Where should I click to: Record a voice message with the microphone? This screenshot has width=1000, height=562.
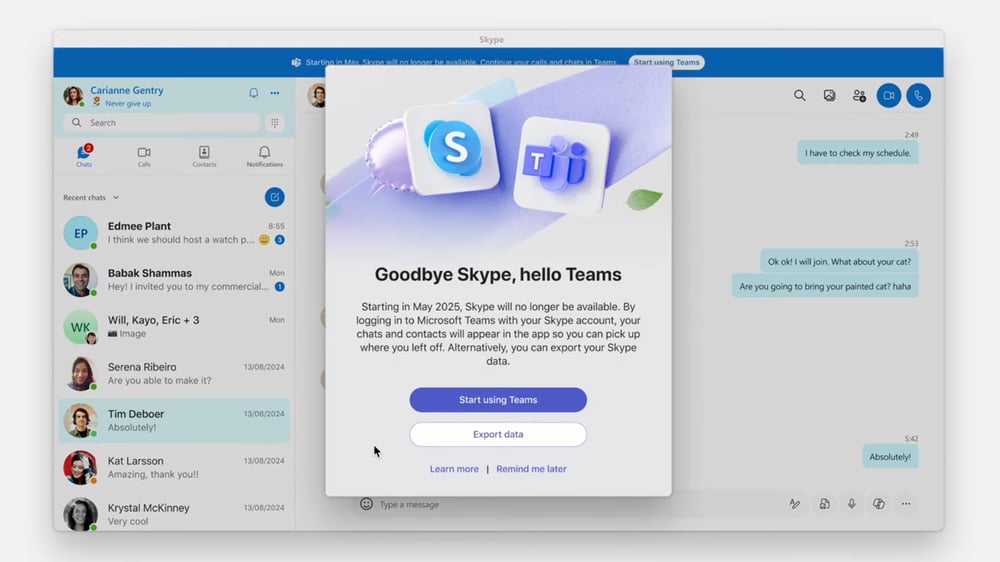851,504
